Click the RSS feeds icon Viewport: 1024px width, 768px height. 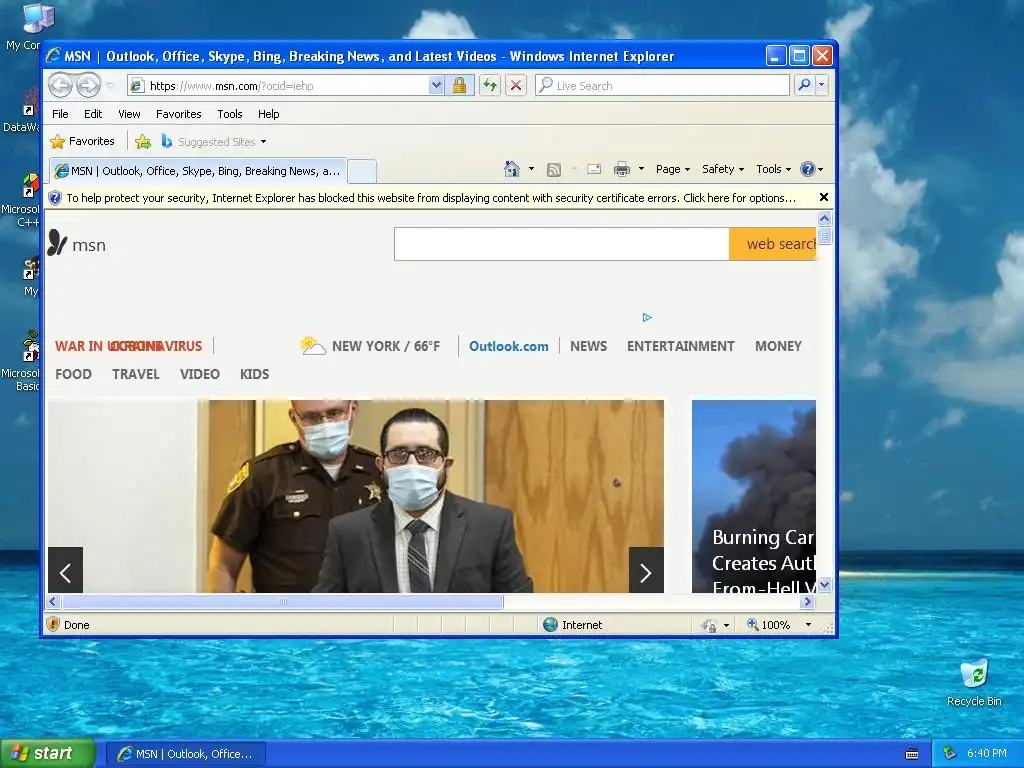point(554,170)
